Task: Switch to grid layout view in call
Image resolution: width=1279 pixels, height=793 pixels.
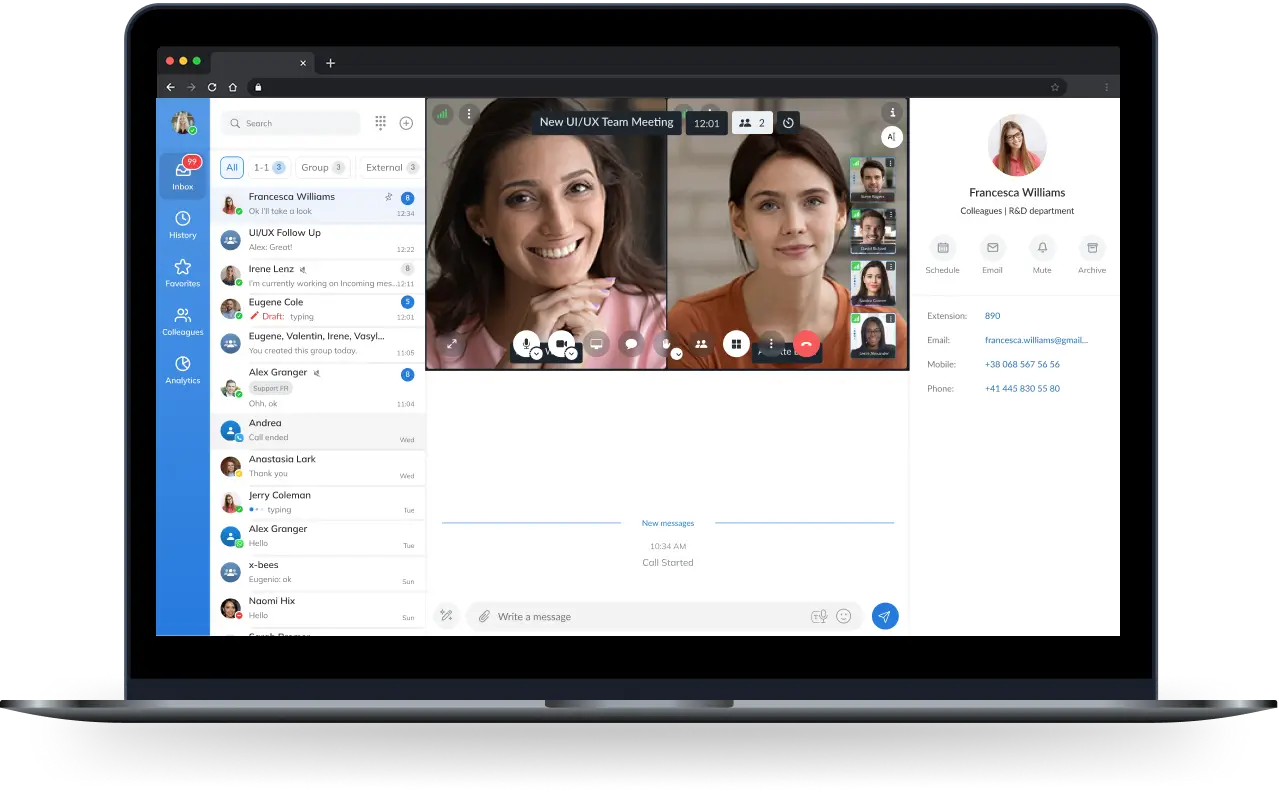Action: [x=736, y=344]
